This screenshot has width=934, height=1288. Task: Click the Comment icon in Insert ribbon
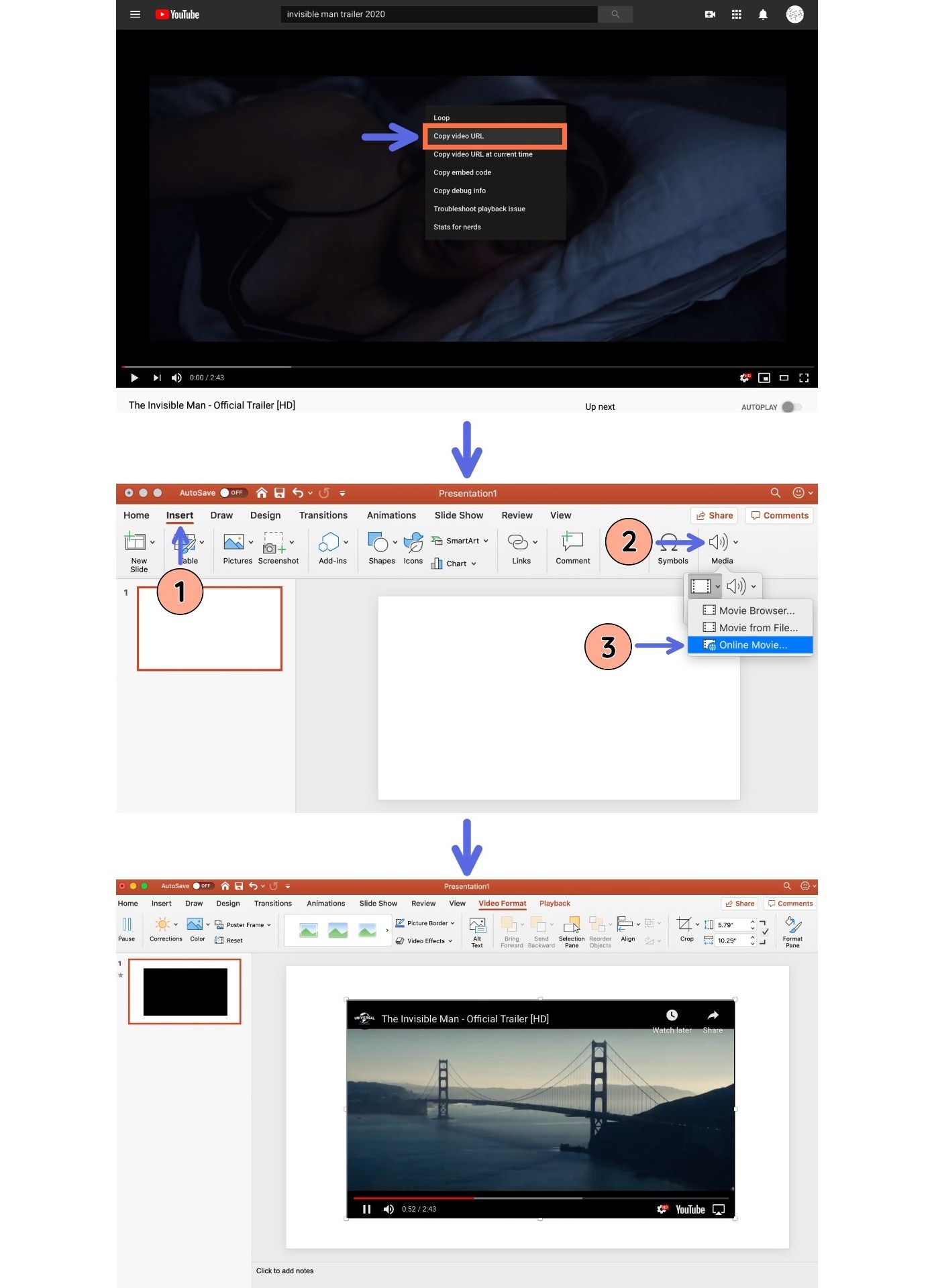pyautogui.click(x=572, y=542)
